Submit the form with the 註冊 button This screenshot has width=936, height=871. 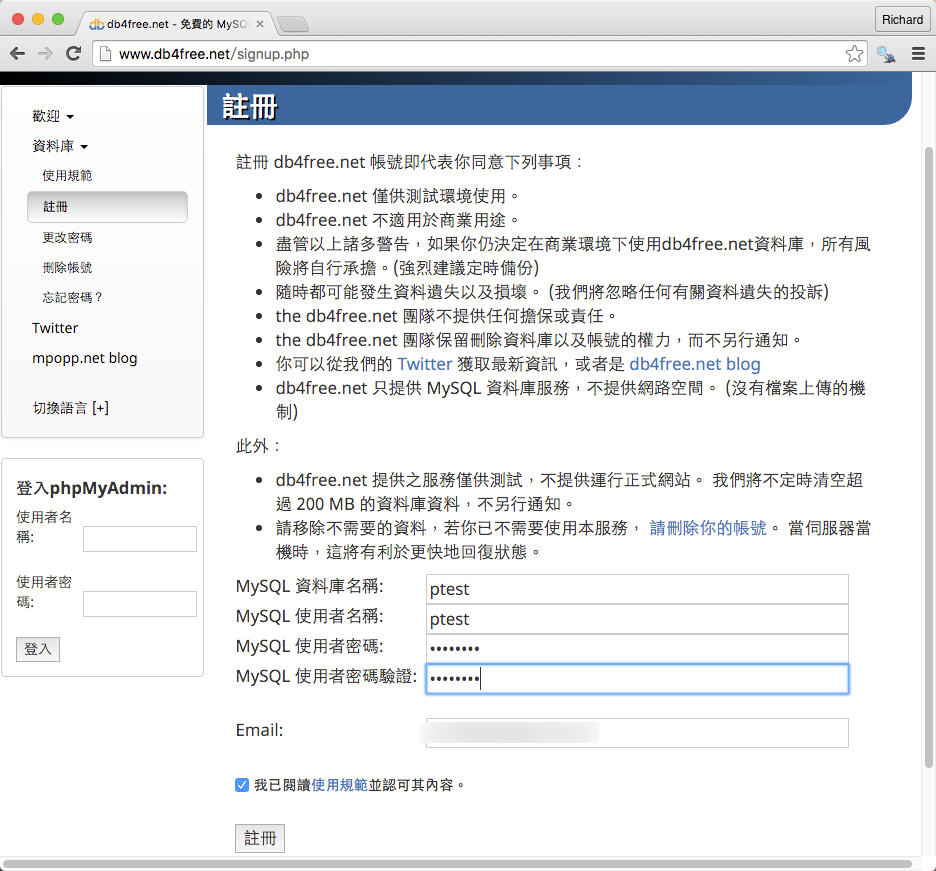pos(260,838)
